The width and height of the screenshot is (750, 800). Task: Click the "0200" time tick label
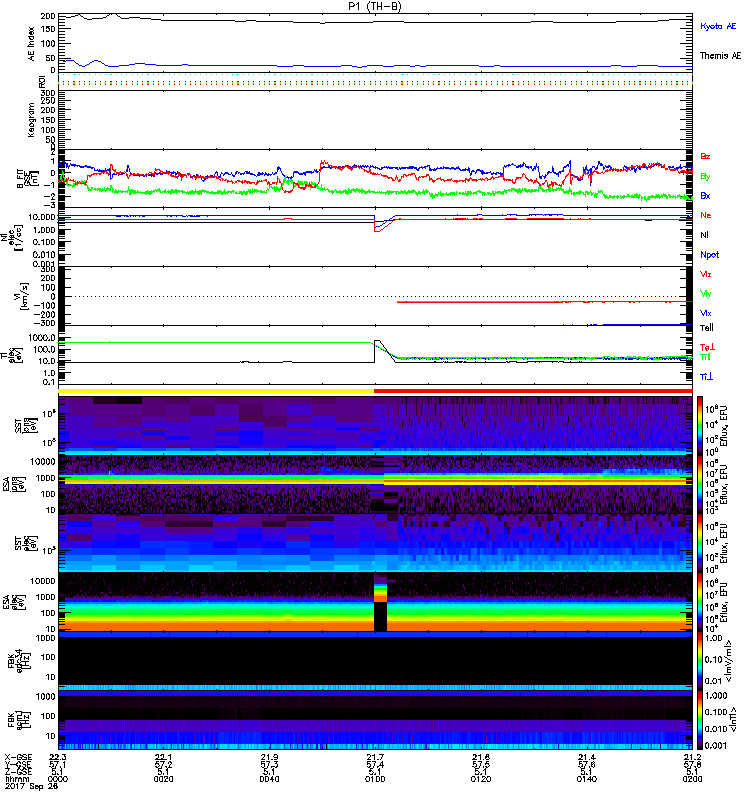(x=692, y=779)
